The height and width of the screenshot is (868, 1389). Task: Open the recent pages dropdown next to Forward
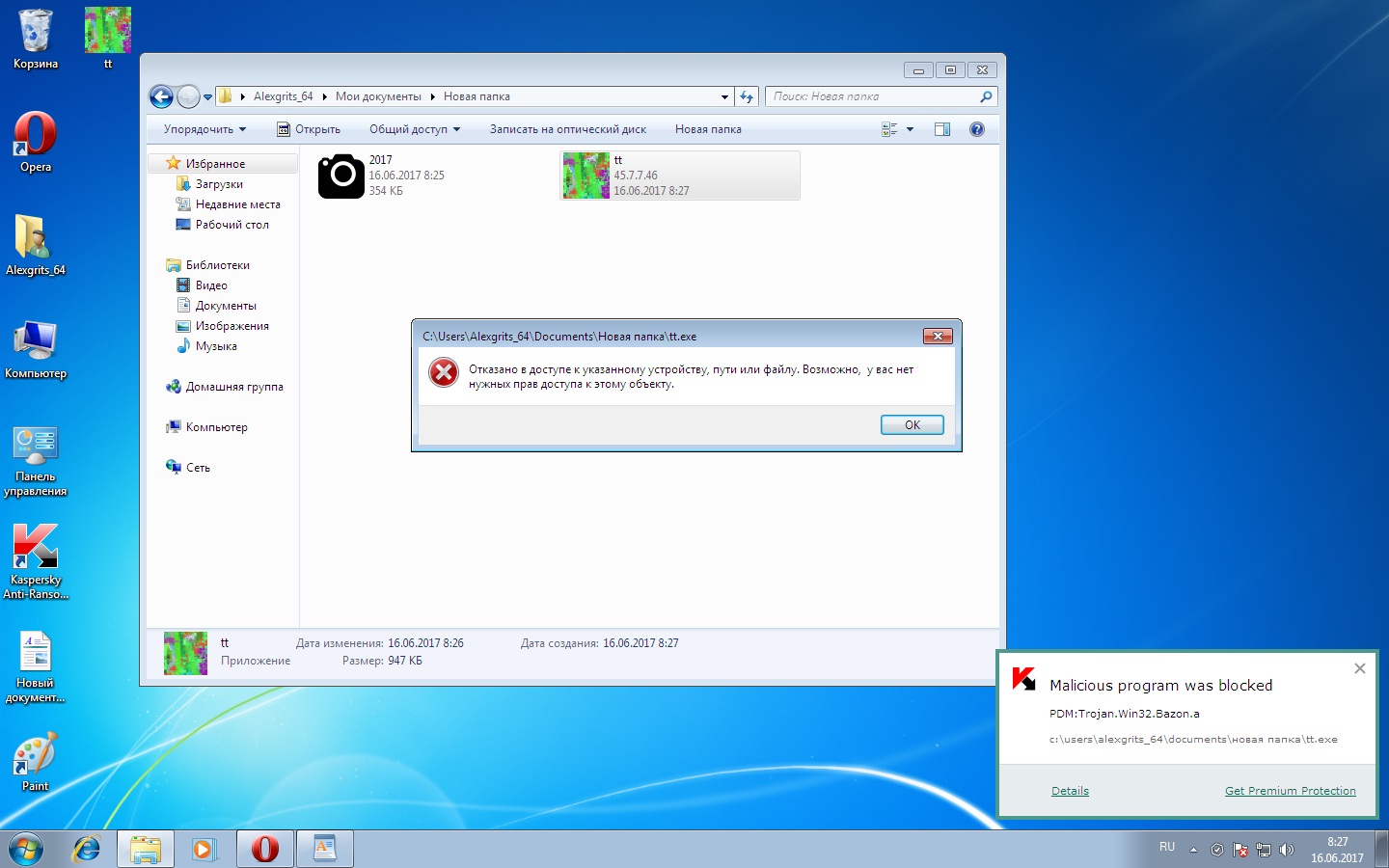point(207,97)
